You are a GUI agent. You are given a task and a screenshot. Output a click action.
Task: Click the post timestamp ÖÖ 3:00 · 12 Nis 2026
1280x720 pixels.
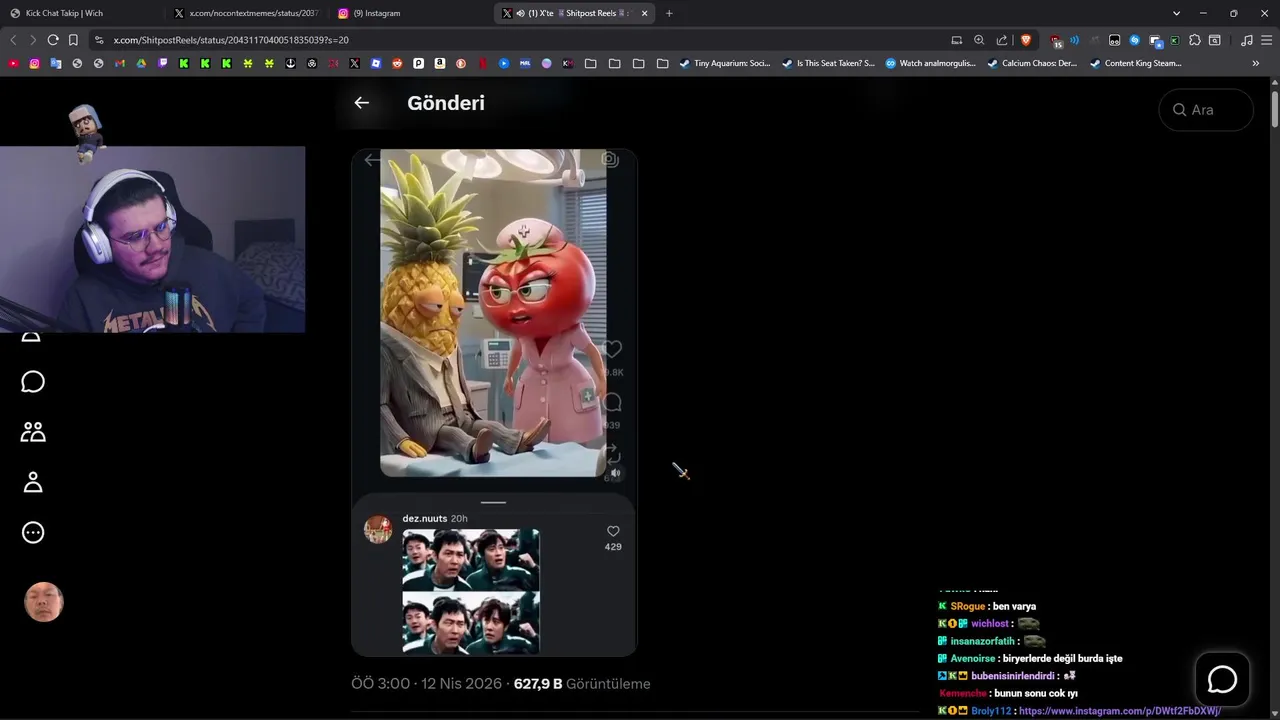click(x=426, y=684)
